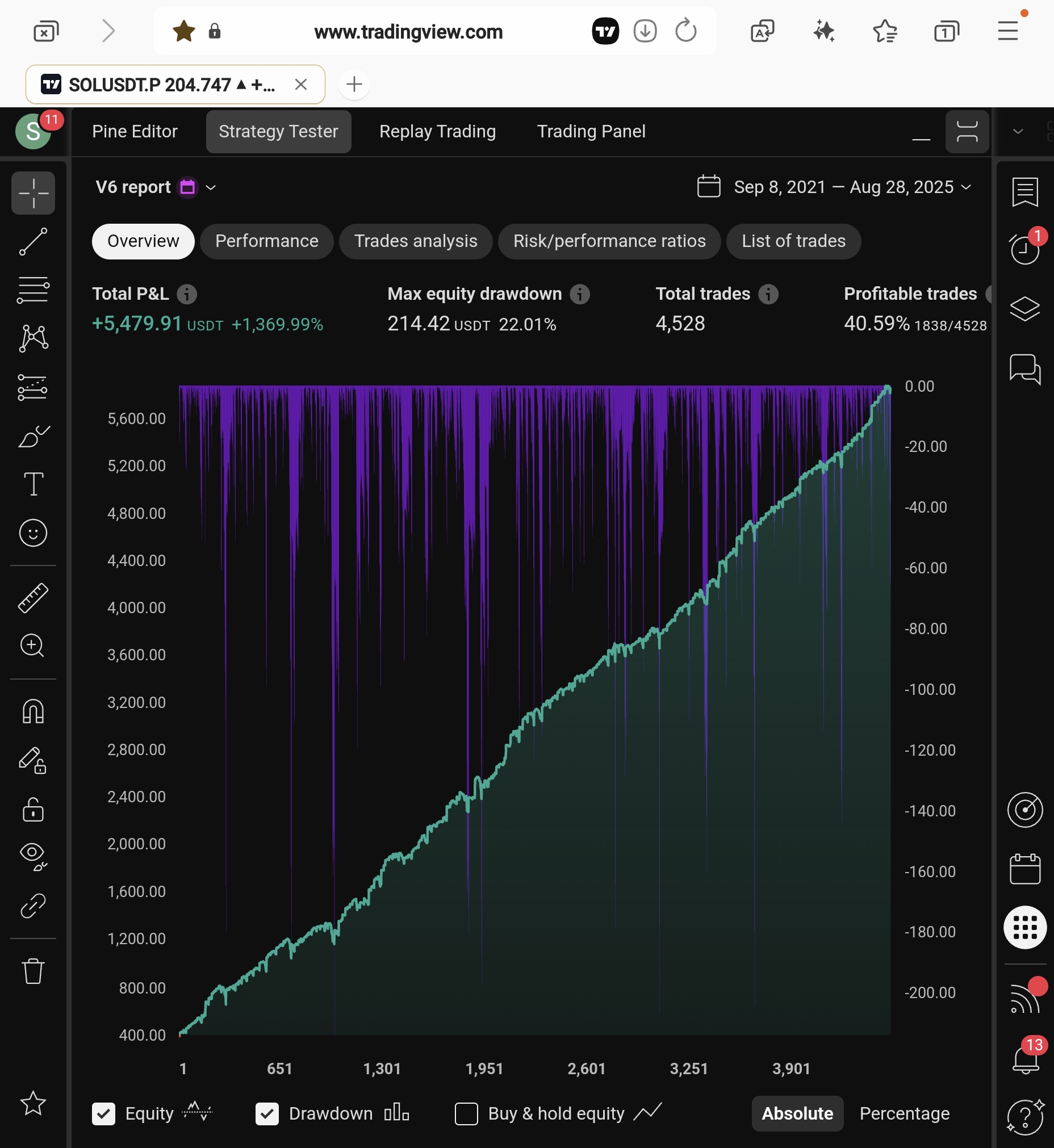
Task: Open the calendar icon in right sidebar
Action: pos(1024,869)
